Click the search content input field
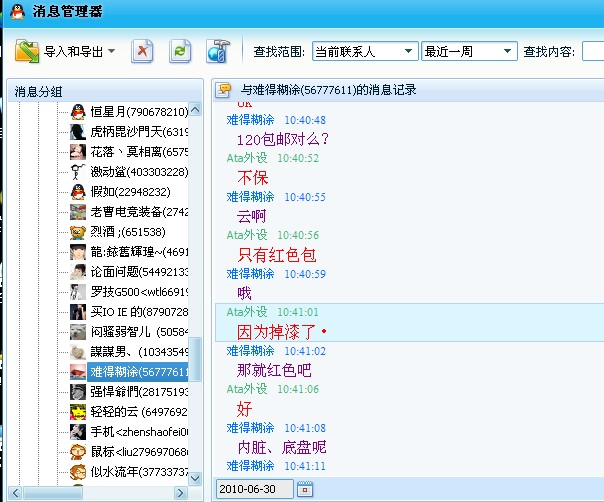The width and height of the screenshot is (604, 502). coord(592,51)
